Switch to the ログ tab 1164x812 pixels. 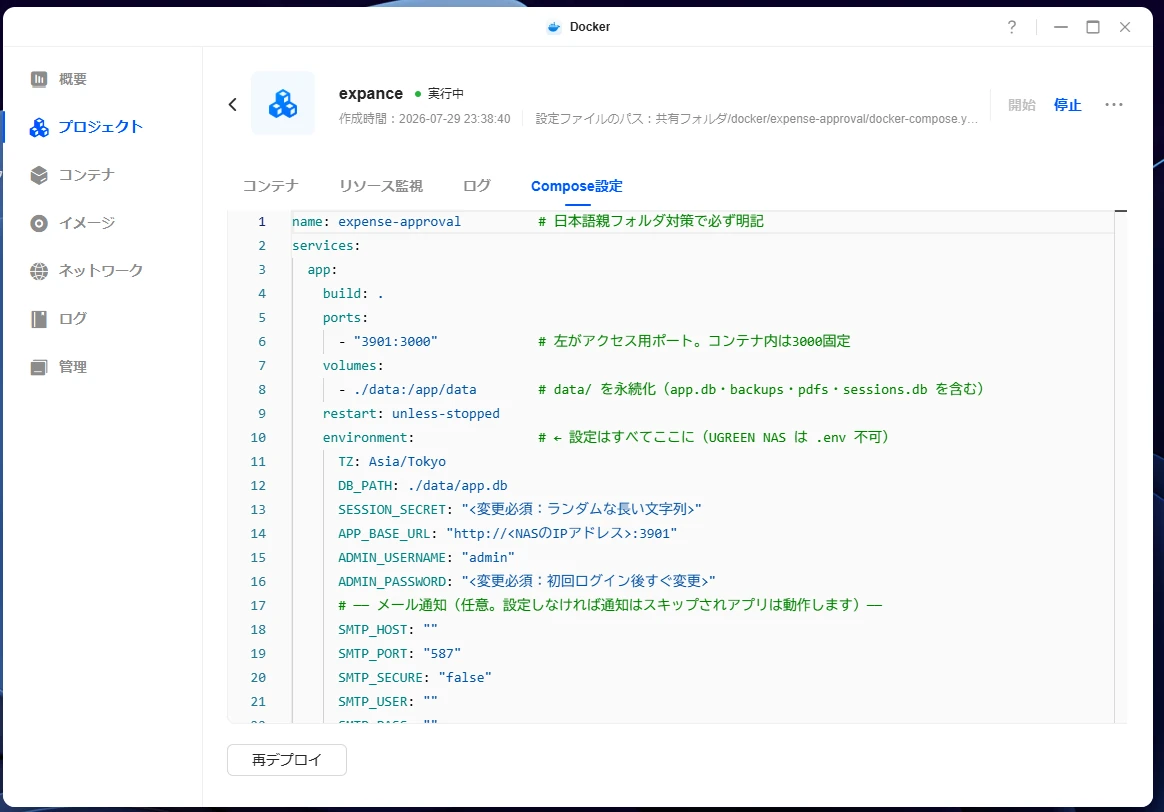477,186
